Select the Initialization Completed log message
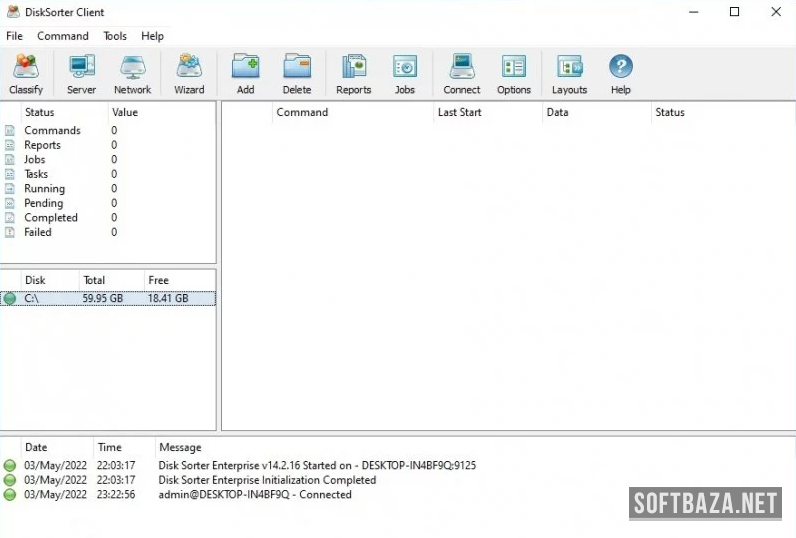This screenshot has width=796, height=538. 267,480
